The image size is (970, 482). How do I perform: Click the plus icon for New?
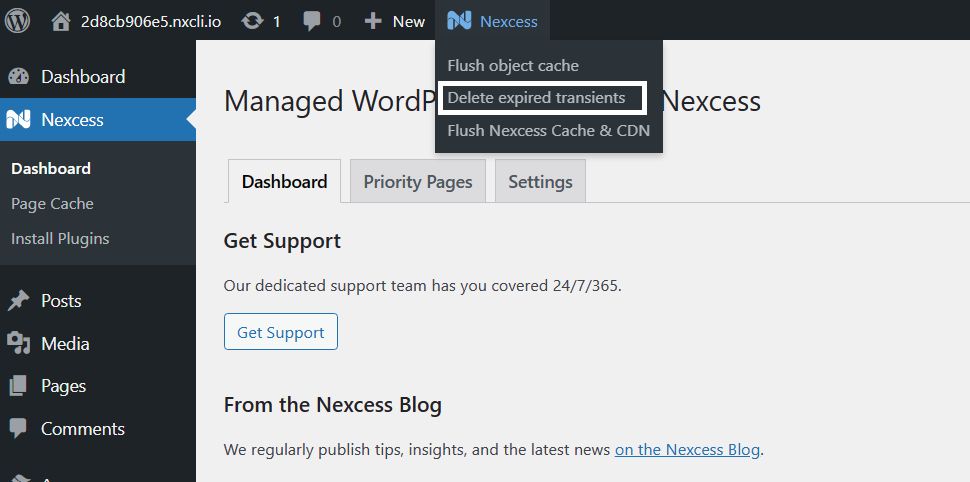click(372, 22)
